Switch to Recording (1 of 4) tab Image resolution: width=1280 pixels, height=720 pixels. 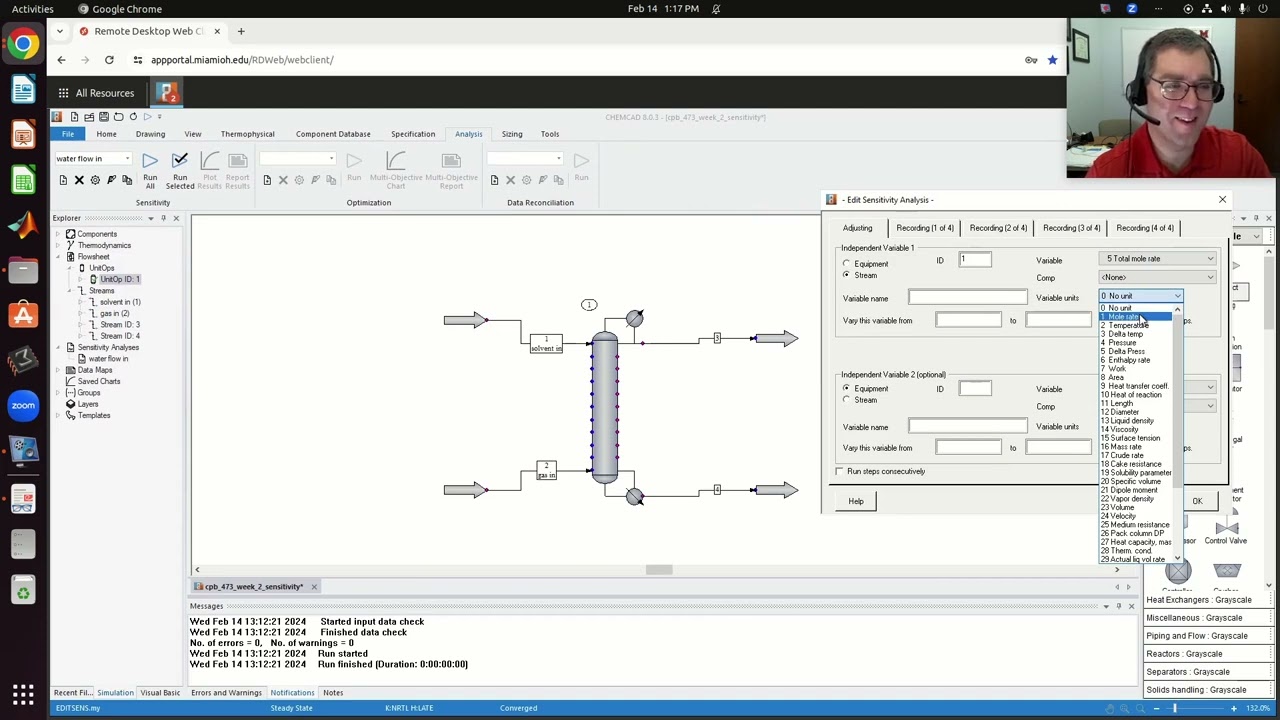925,228
